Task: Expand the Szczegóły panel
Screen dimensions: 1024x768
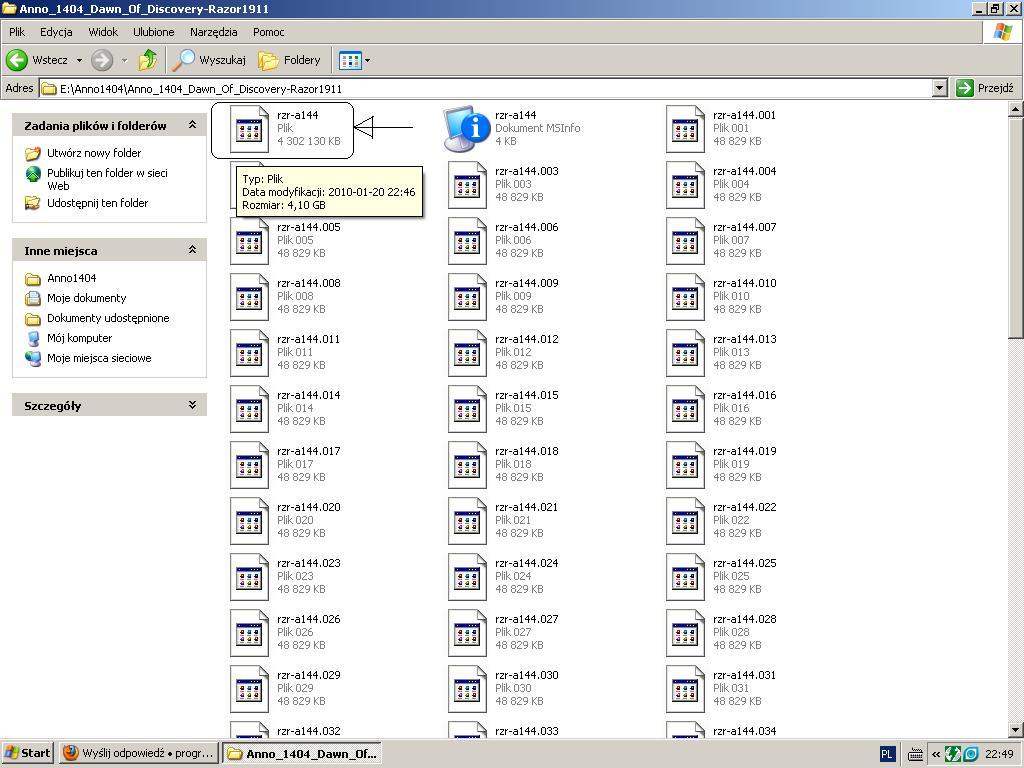Action: 193,405
